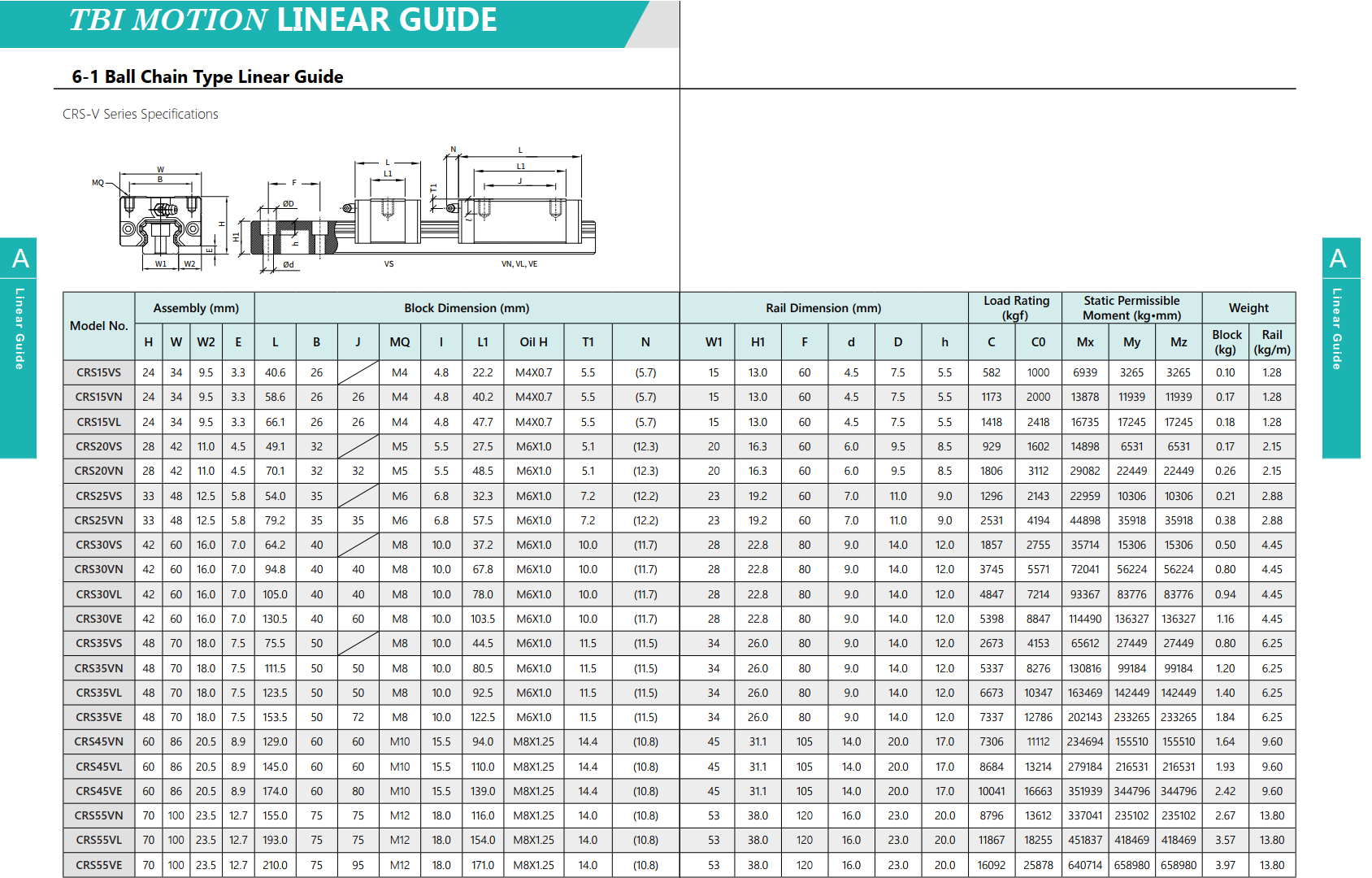Image resolution: width=1372 pixels, height=878 pixels.
Task: Click the 'Assembly (mm)' group header
Action: pos(196,308)
